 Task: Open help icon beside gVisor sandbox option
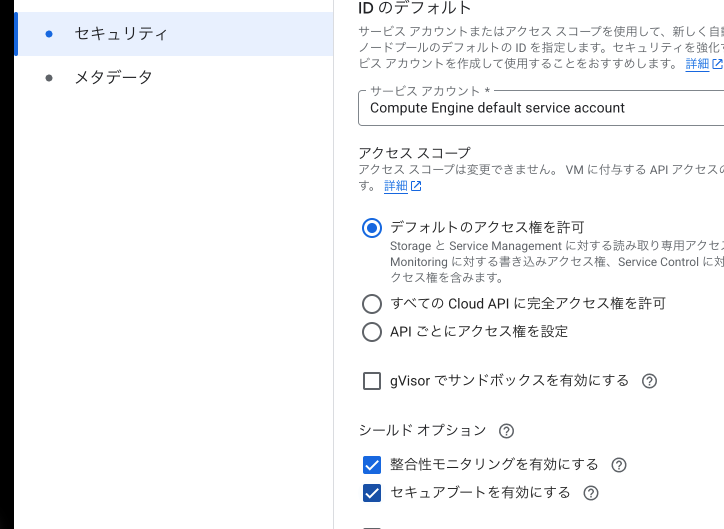[x=649, y=381]
